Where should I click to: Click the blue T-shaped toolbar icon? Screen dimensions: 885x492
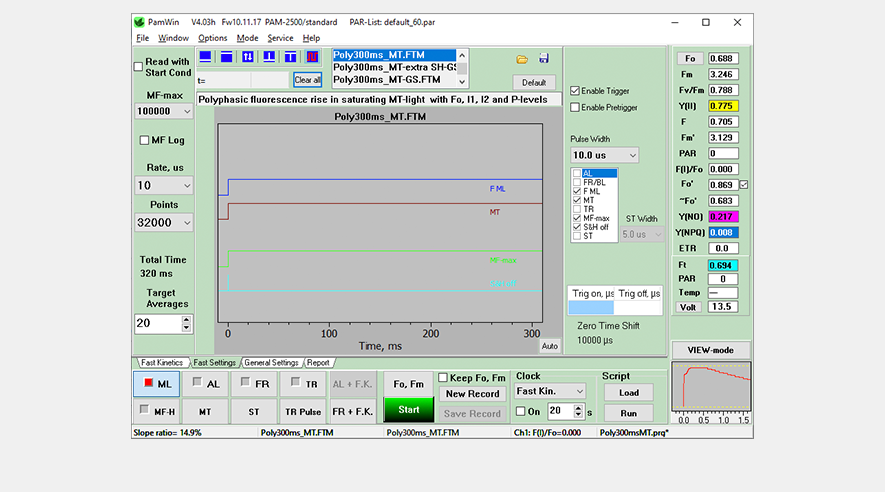(290, 56)
